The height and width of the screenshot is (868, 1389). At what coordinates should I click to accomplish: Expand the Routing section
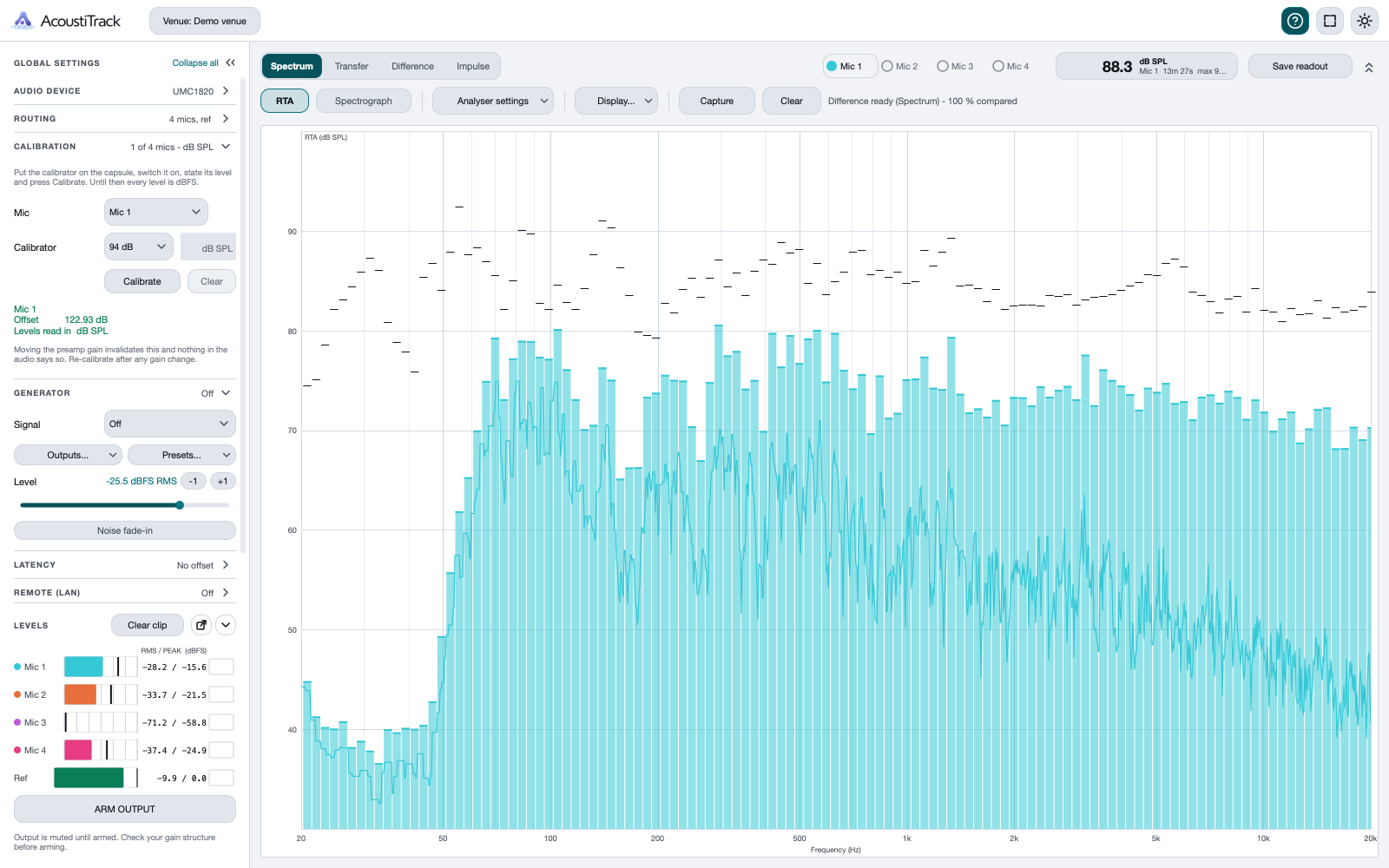[x=125, y=119]
